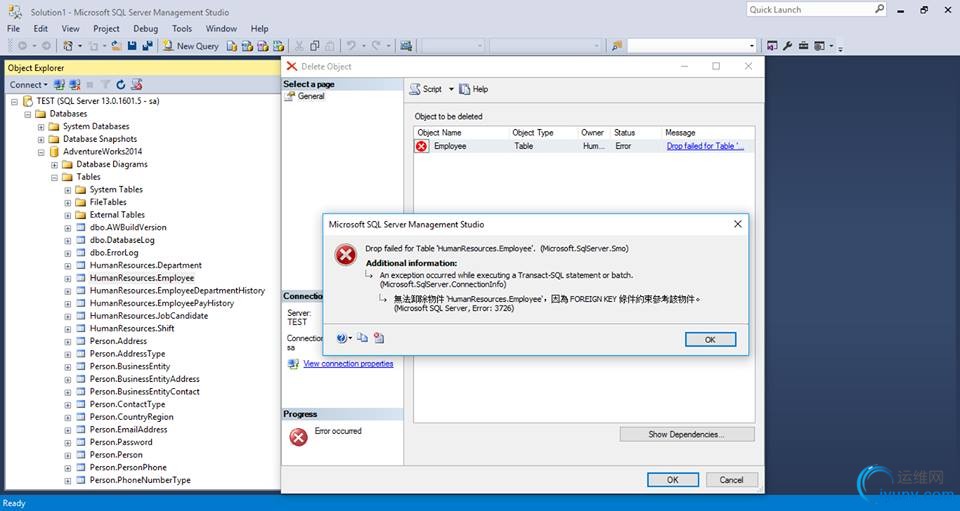Click the copy message icon in error dialog
The image size is (960, 511).
click(362, 338)
